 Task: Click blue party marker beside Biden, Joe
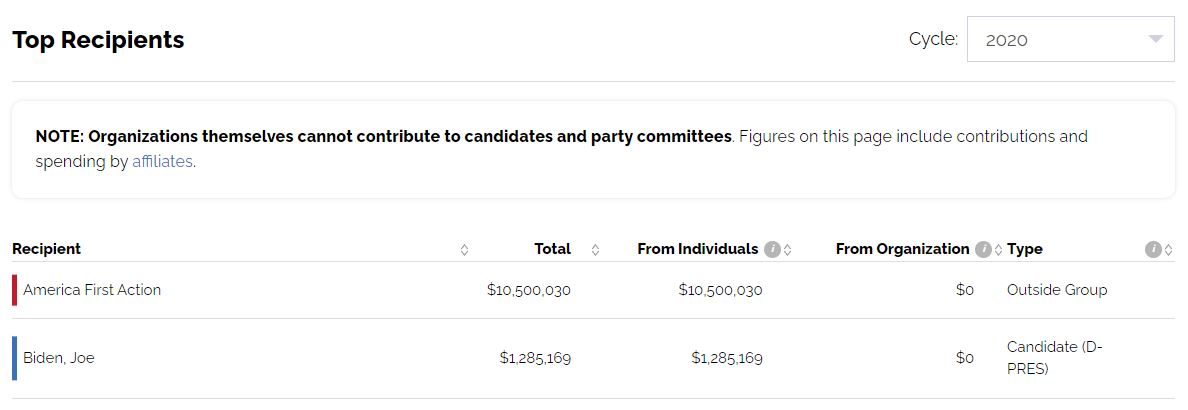[14, 358]
